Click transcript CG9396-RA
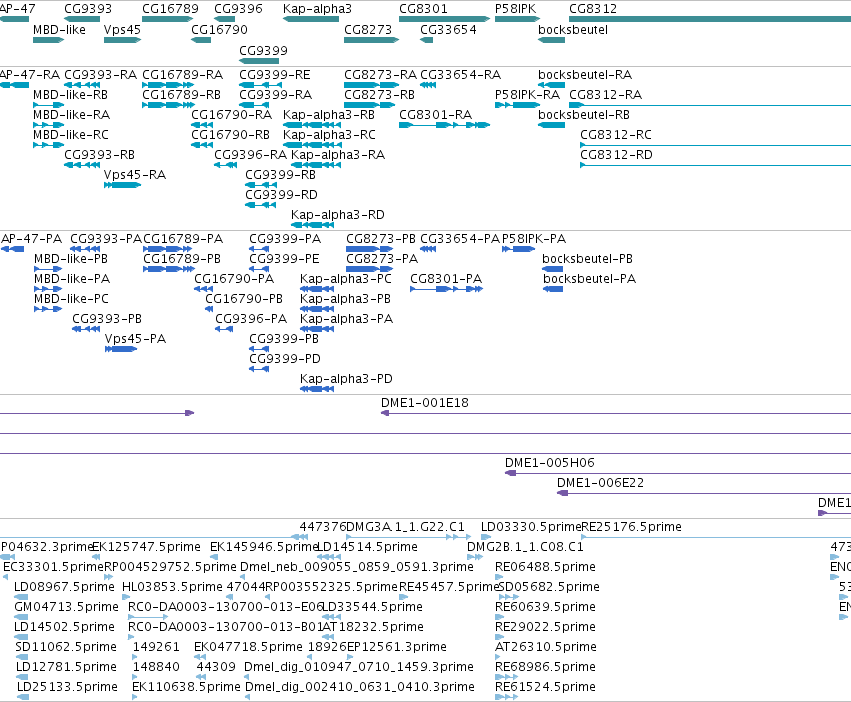This screenshot has width=851, height=702. [x=250, y=155]
